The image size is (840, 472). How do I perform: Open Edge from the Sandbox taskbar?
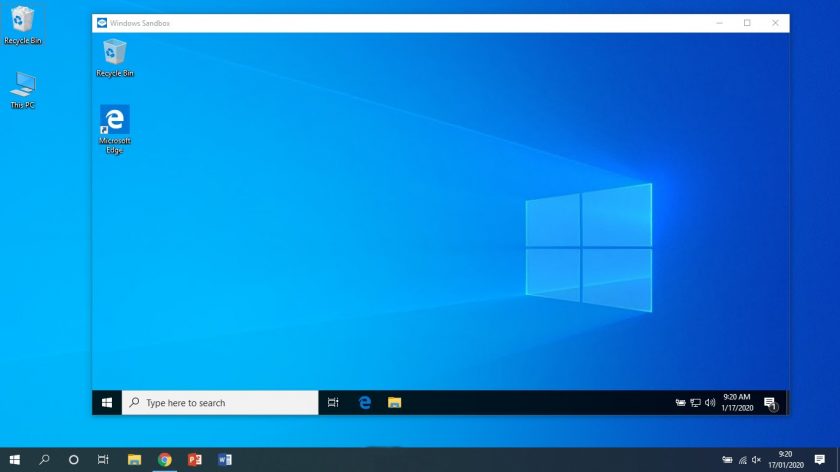click(365, 402)
